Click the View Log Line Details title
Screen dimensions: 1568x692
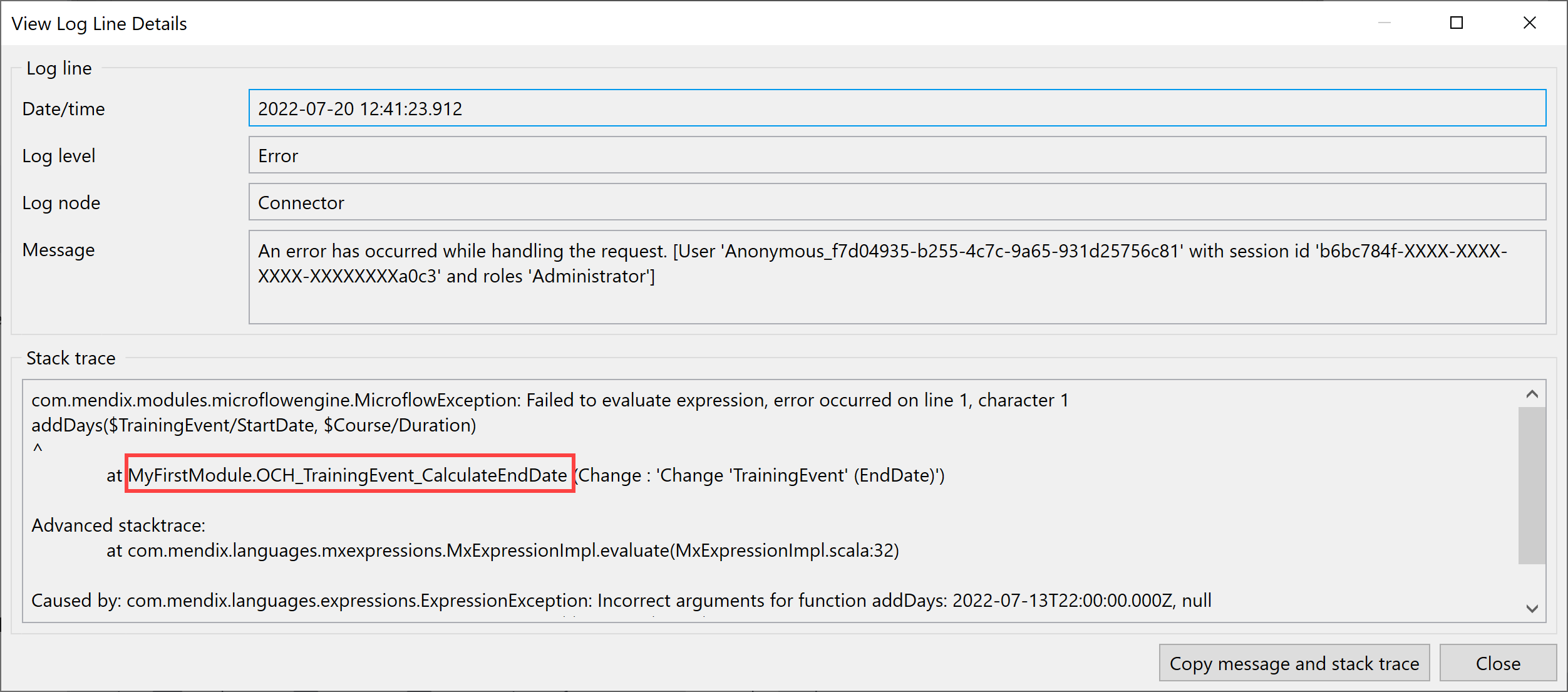pyautogui.click(x=99, y=24)
